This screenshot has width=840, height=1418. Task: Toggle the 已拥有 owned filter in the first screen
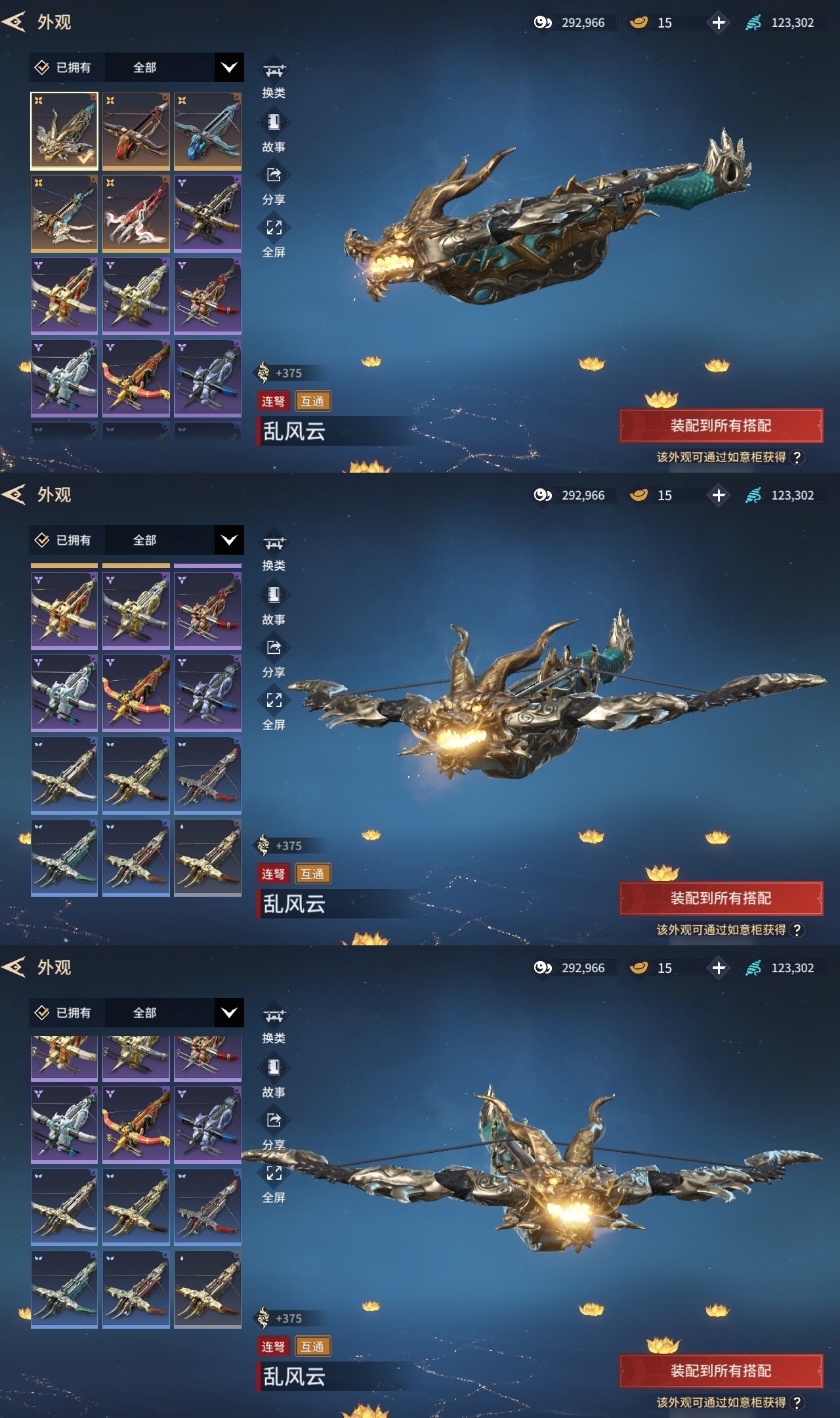[64, 67]
